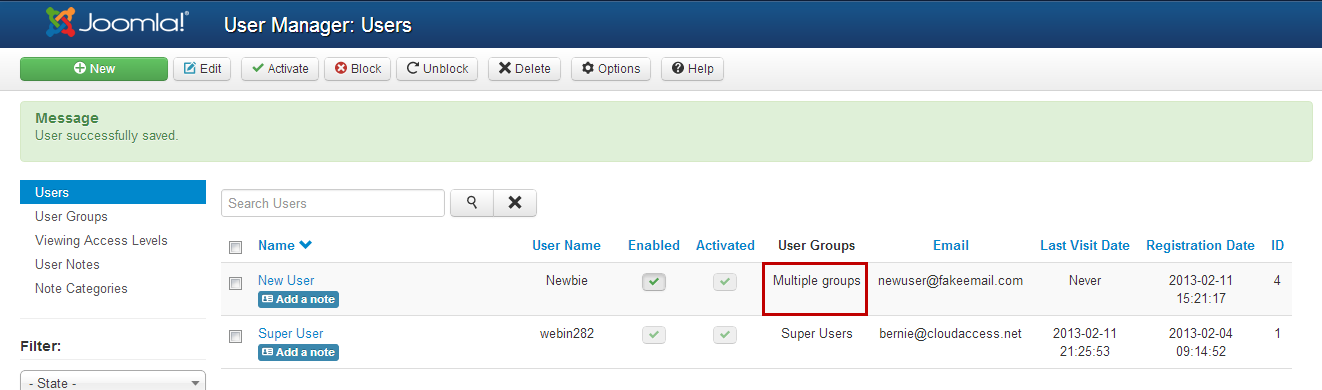
Task: Click the Unblock toolbar button
Action: [x=437, y=69]
